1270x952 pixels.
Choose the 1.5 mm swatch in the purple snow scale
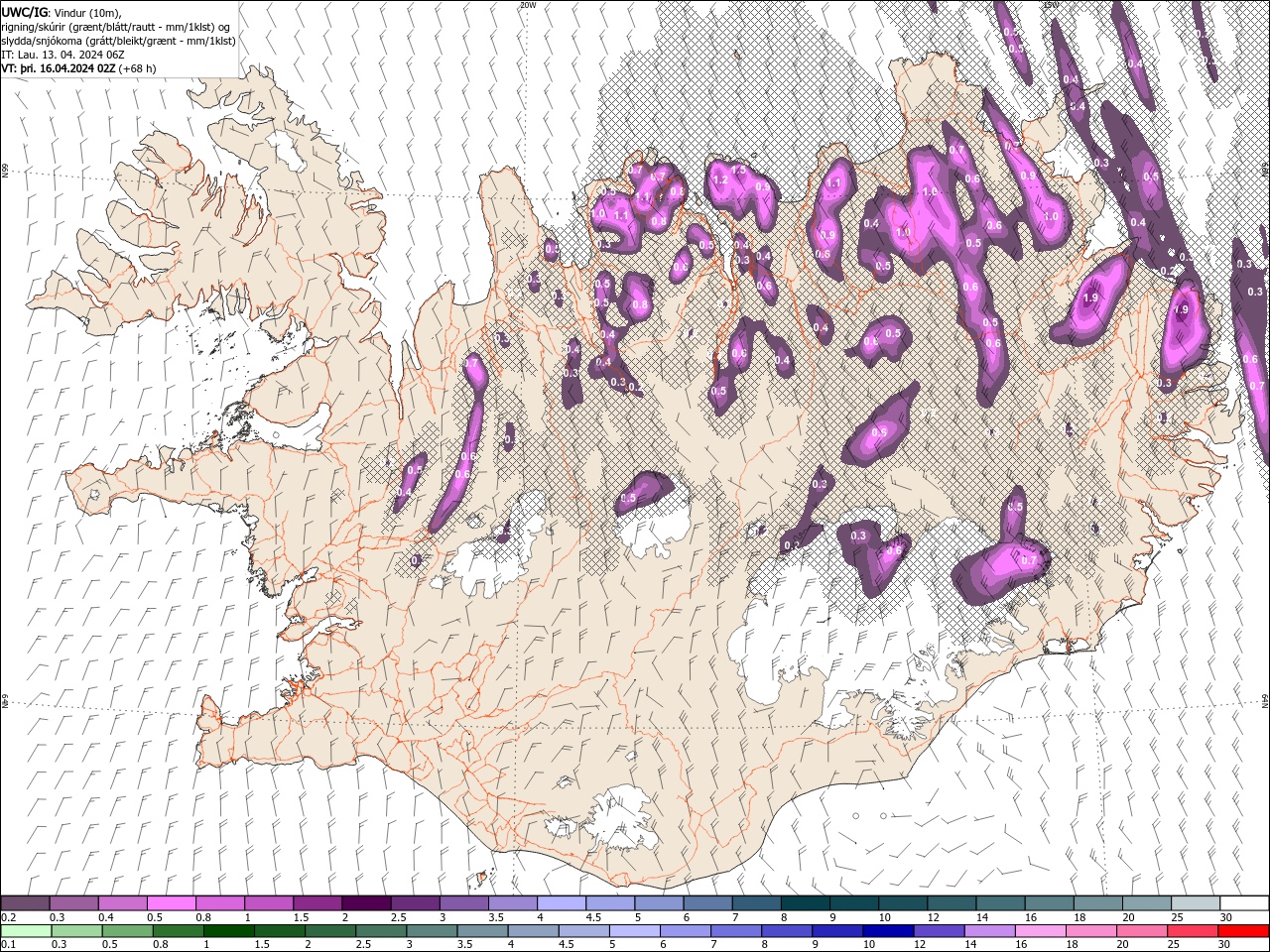coord(317,903)
